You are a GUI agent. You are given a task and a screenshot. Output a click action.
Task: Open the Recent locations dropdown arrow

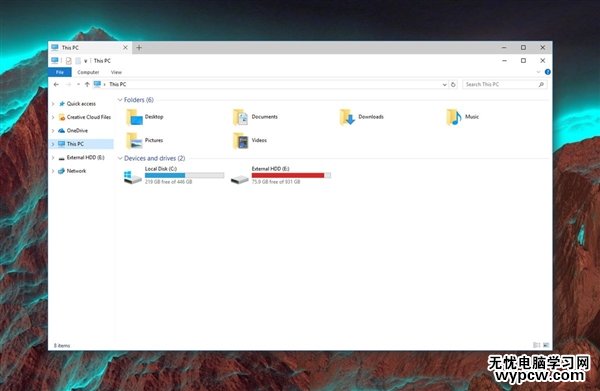point(78,84)
